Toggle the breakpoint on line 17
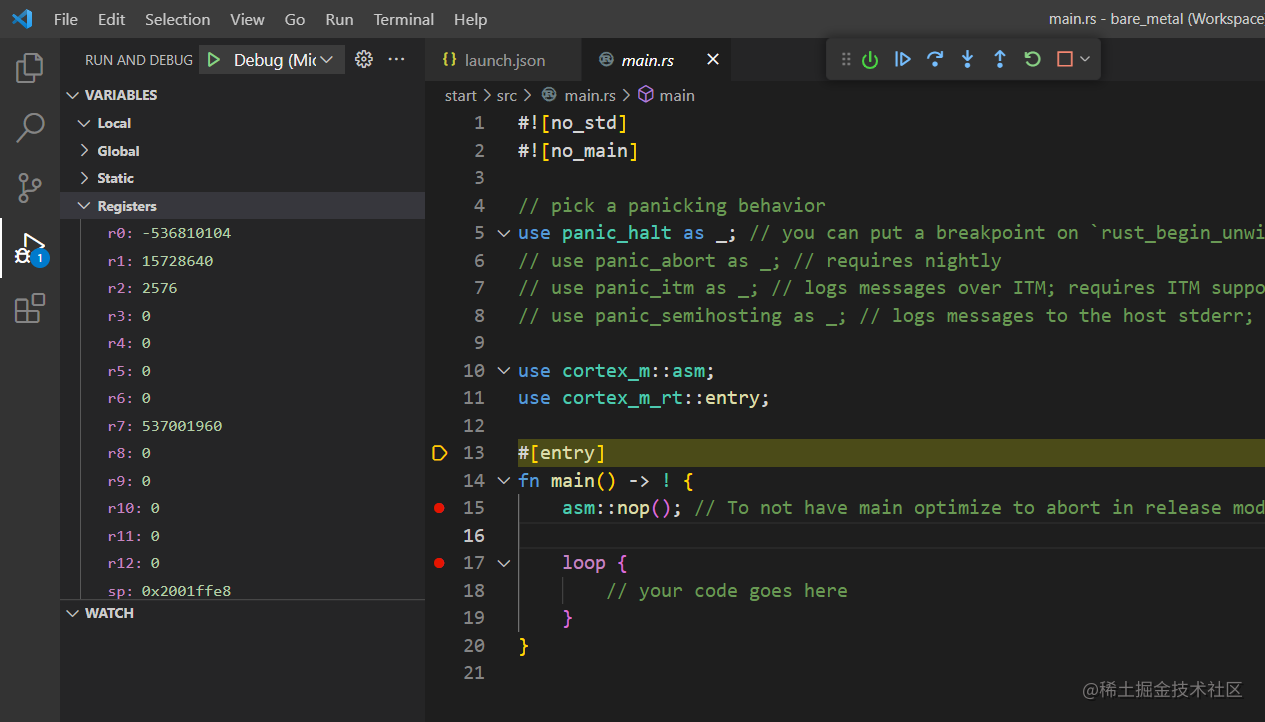The image size is (1265, 722). (438, 562)
